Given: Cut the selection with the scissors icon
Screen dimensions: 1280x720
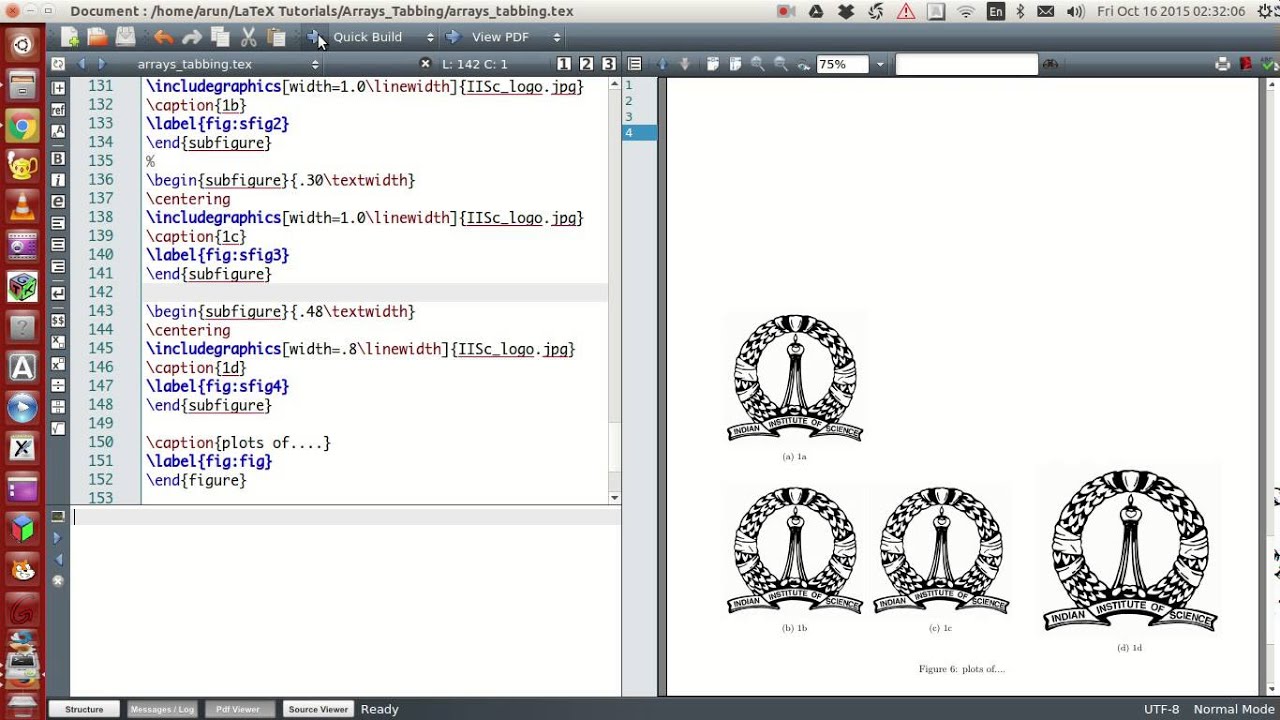Looking at the screenshot, I should tap(249, 37).
